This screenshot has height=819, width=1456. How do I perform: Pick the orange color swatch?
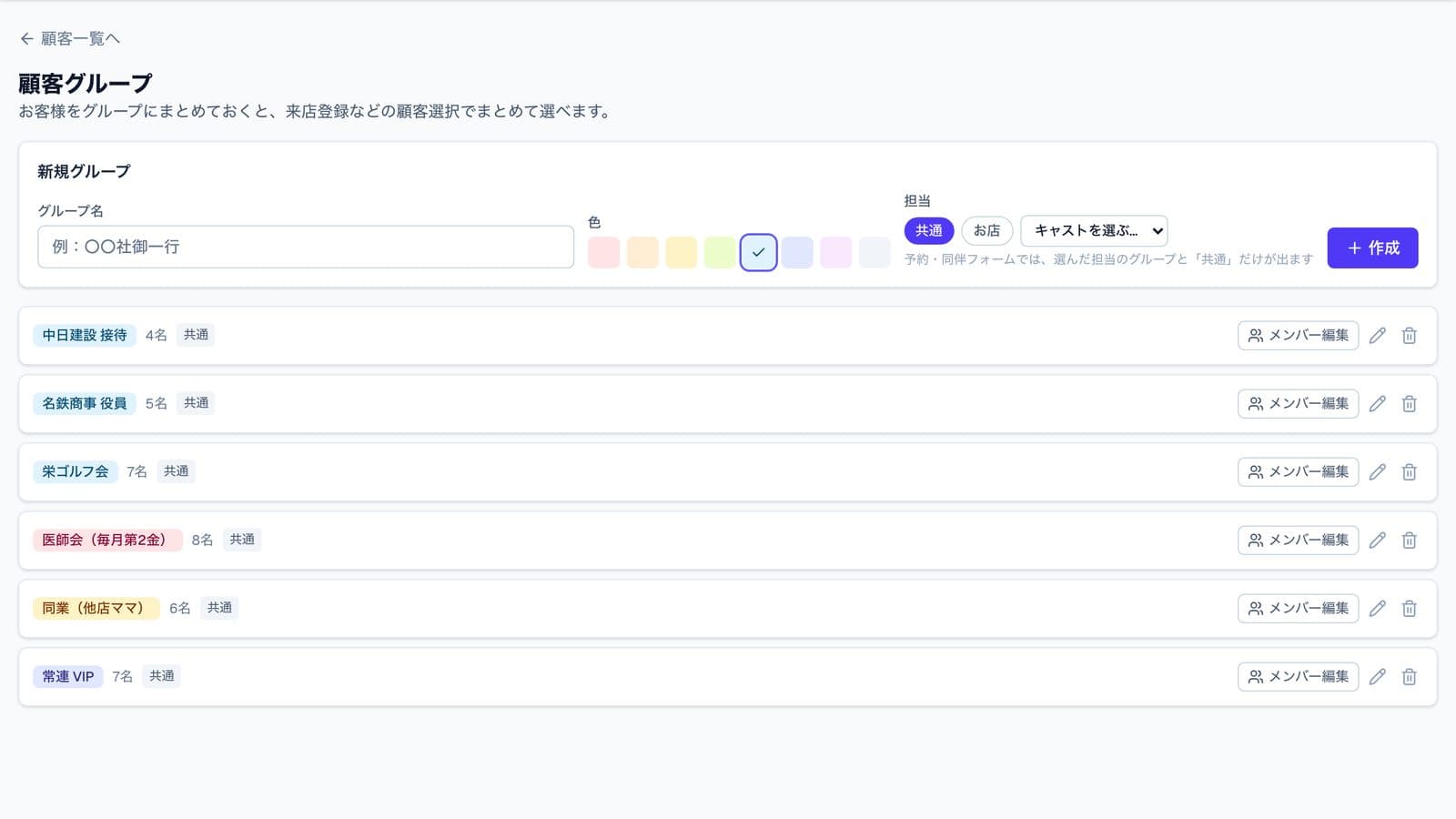click(x=642, y=252)
